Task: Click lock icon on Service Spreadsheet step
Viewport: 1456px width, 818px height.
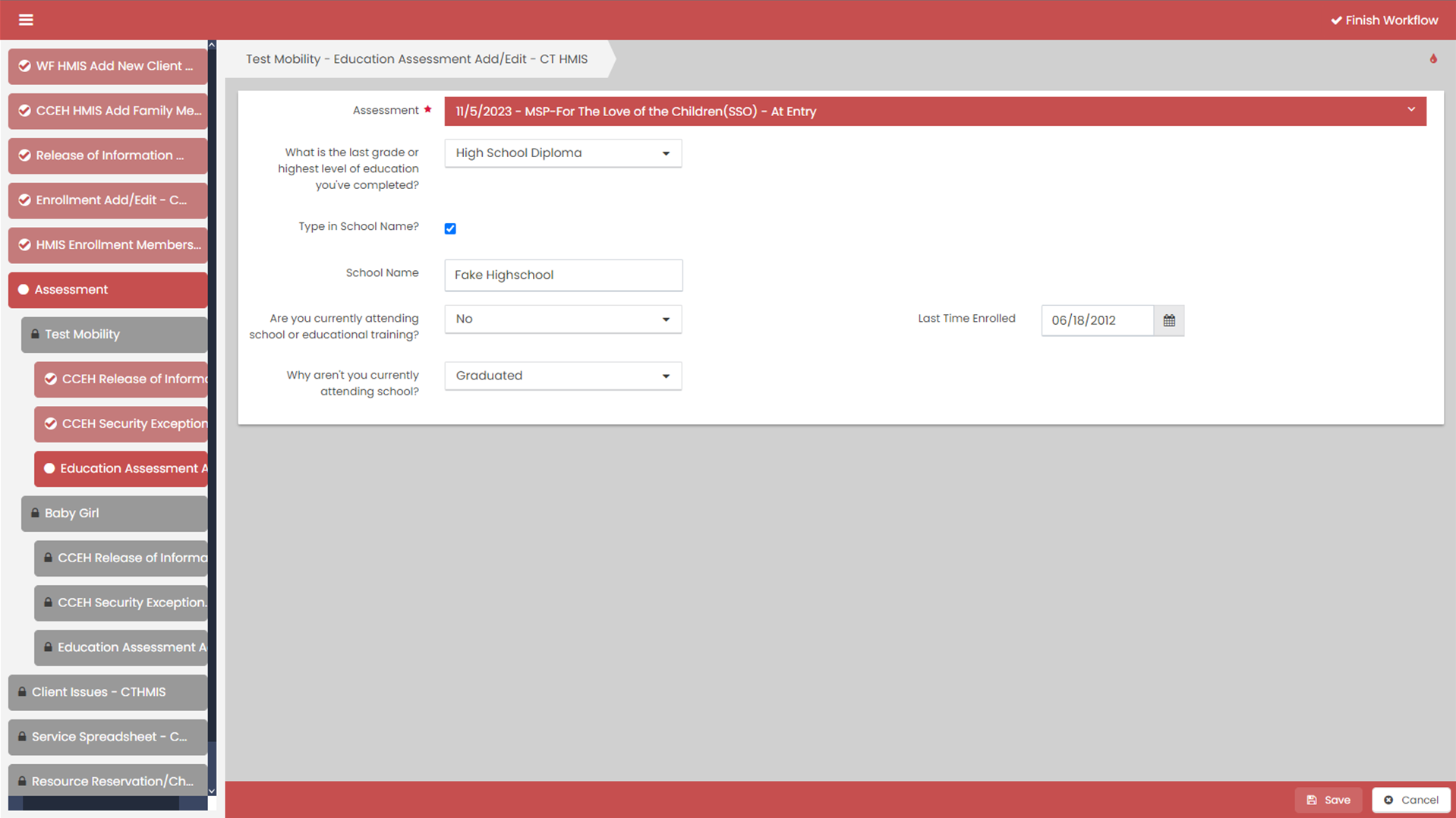Action: click(22, 737)
